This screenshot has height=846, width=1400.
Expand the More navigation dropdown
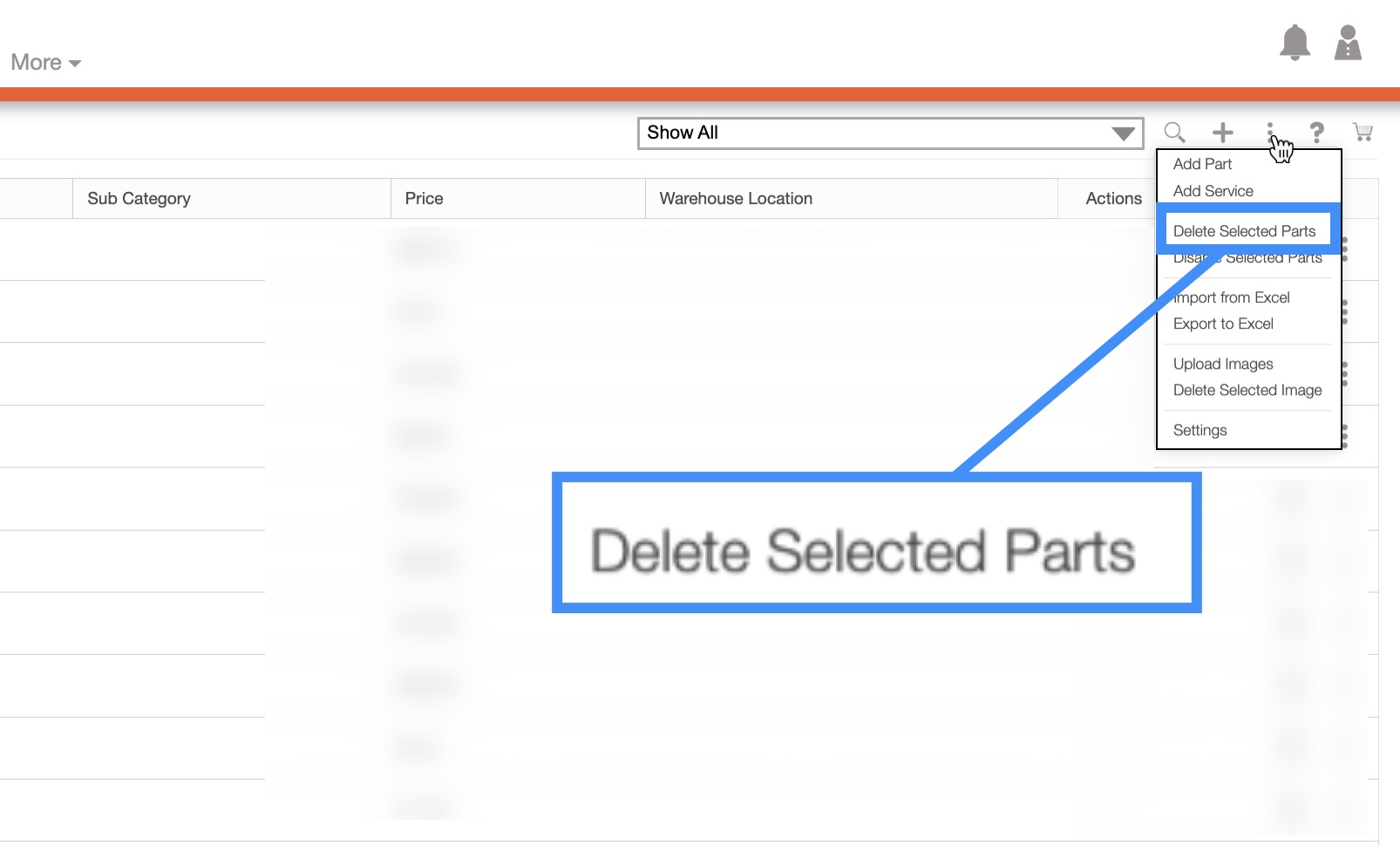[x=45, y=63]
